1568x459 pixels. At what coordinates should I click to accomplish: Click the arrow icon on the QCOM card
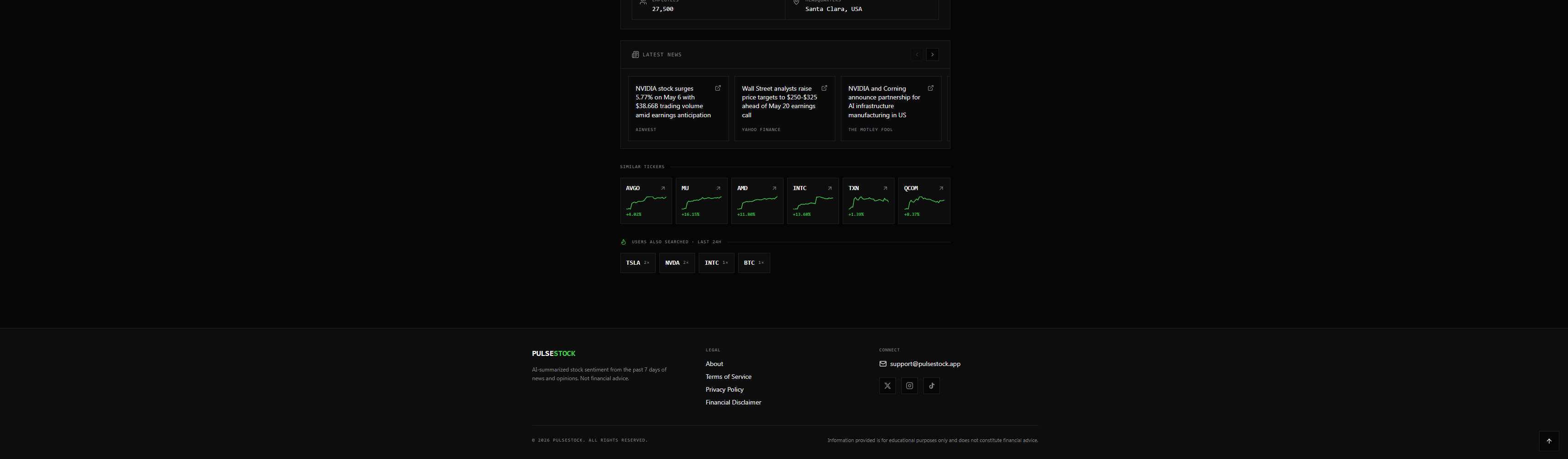coord(941,188)
